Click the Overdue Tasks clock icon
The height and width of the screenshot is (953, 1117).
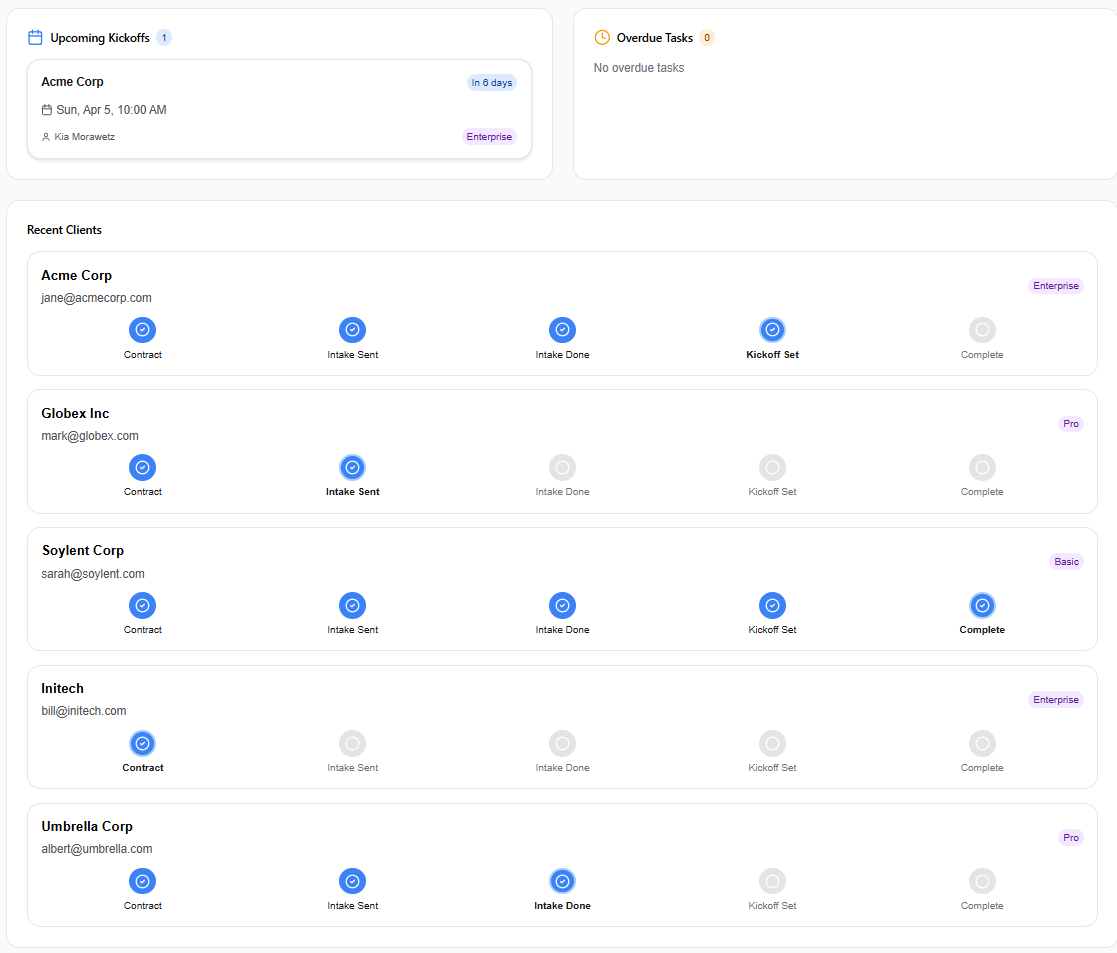[x=602, y=37]
